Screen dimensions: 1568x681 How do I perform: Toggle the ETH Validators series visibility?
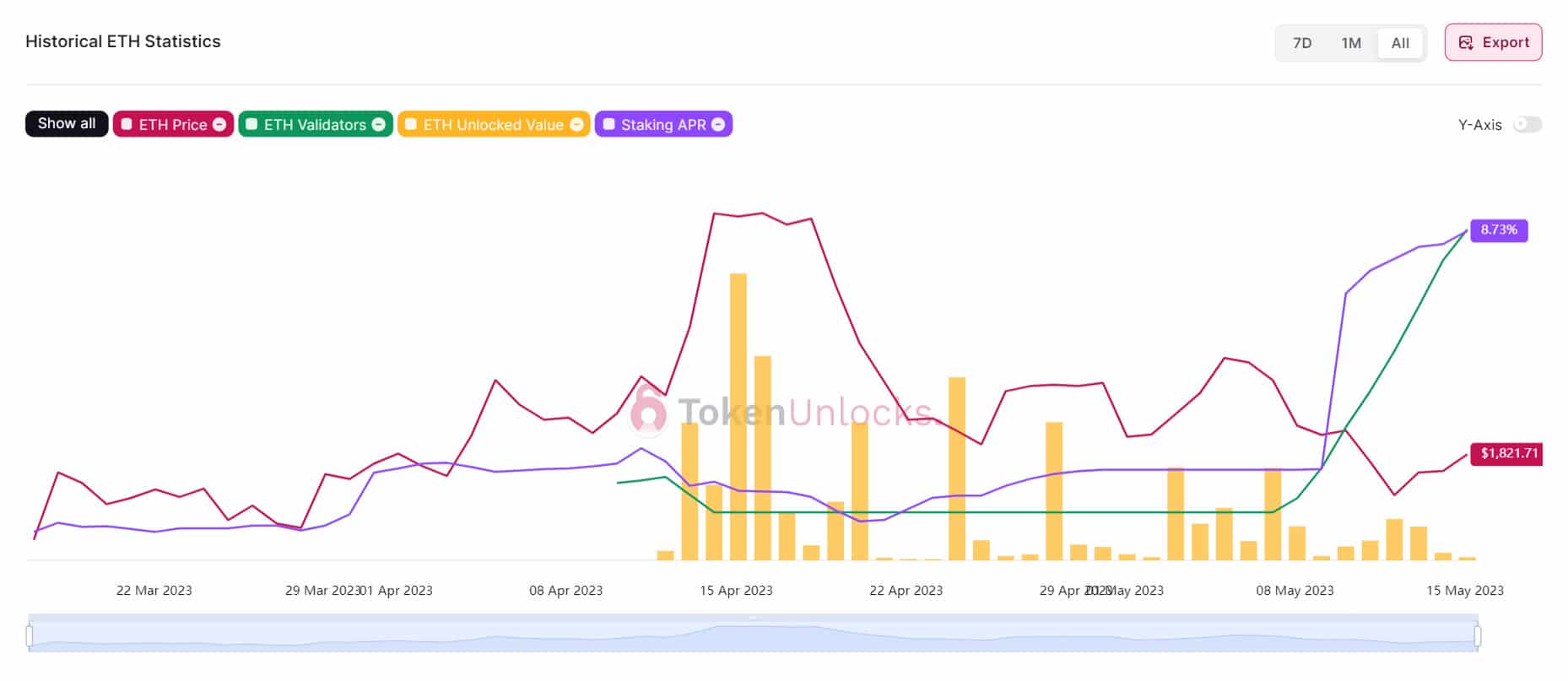314,125
